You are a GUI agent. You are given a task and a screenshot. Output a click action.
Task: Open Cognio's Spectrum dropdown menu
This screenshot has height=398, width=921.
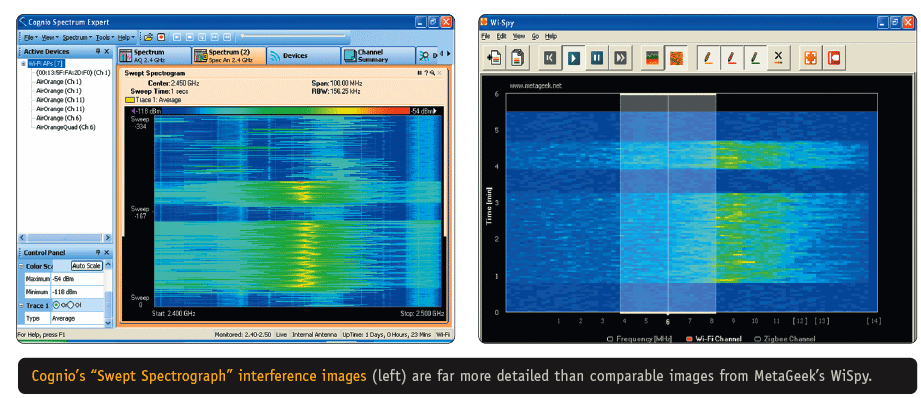[78, 38]
